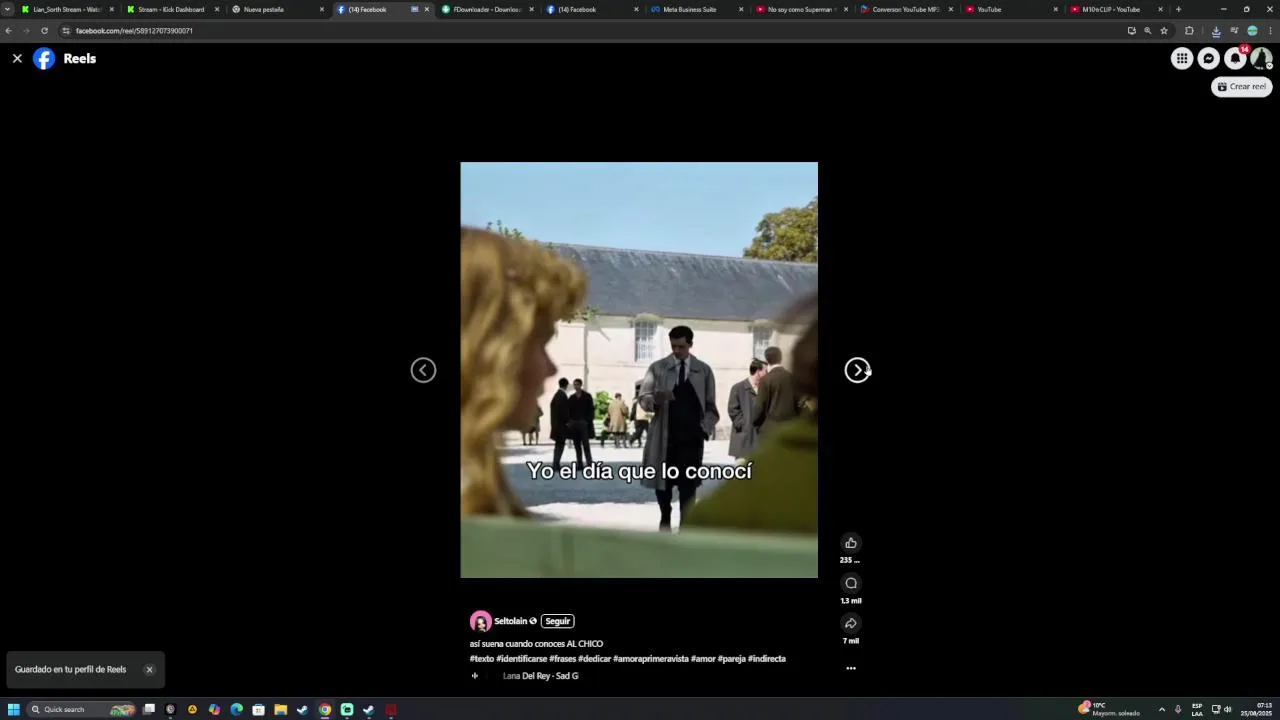The height and width of the screenshot is (720, 1280).
Task: Open the #indirecta hashtag
Action: 767,659
